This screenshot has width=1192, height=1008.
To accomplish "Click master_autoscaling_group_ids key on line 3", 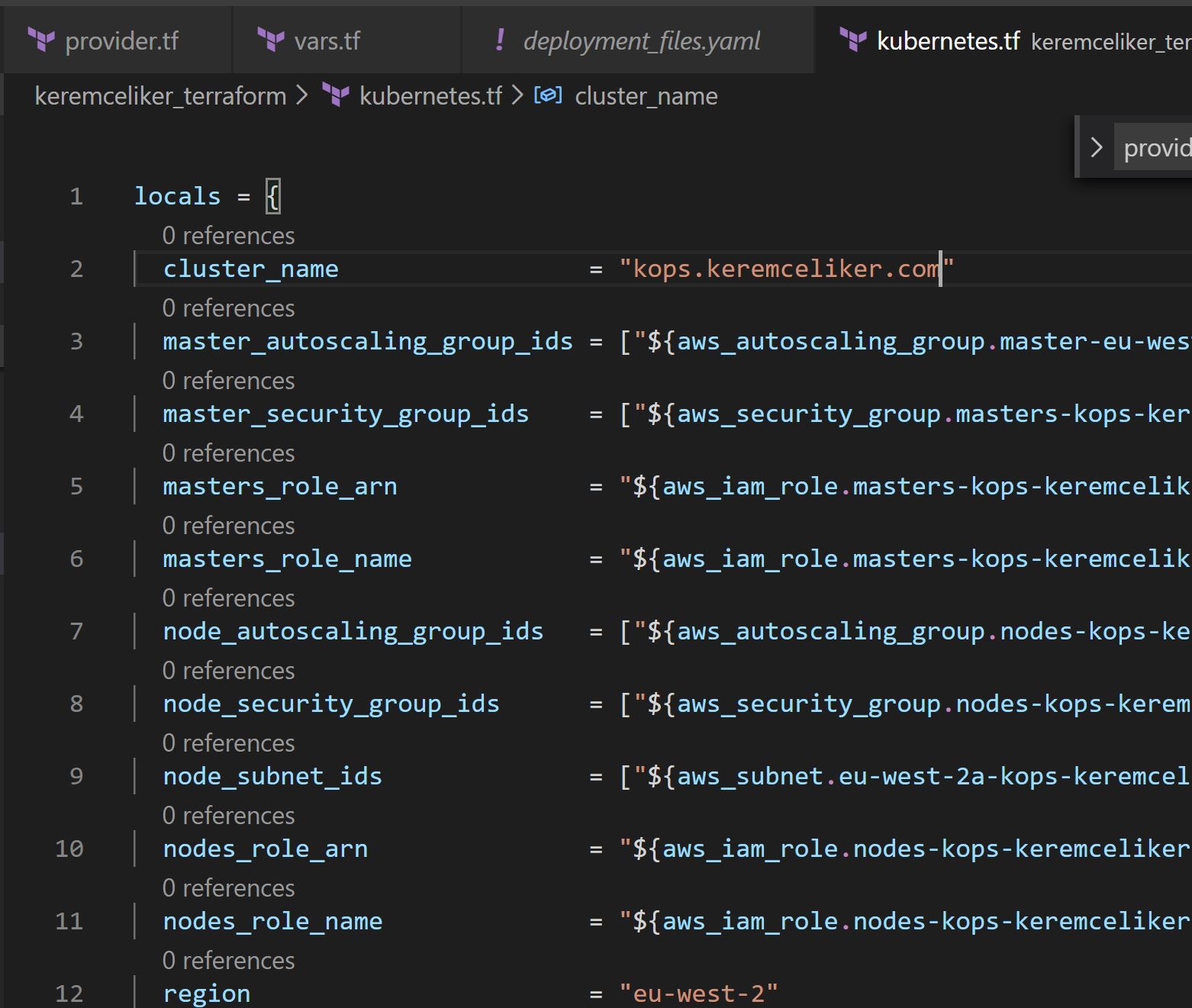I will tap(368, 341).
